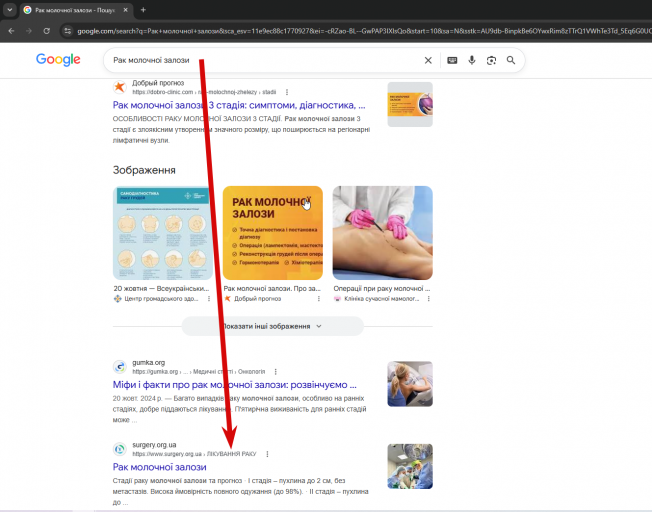Click the 'surgery.org.ua' site name text
This screenshot has height=512, width=652.
click(x=154, y=445)
